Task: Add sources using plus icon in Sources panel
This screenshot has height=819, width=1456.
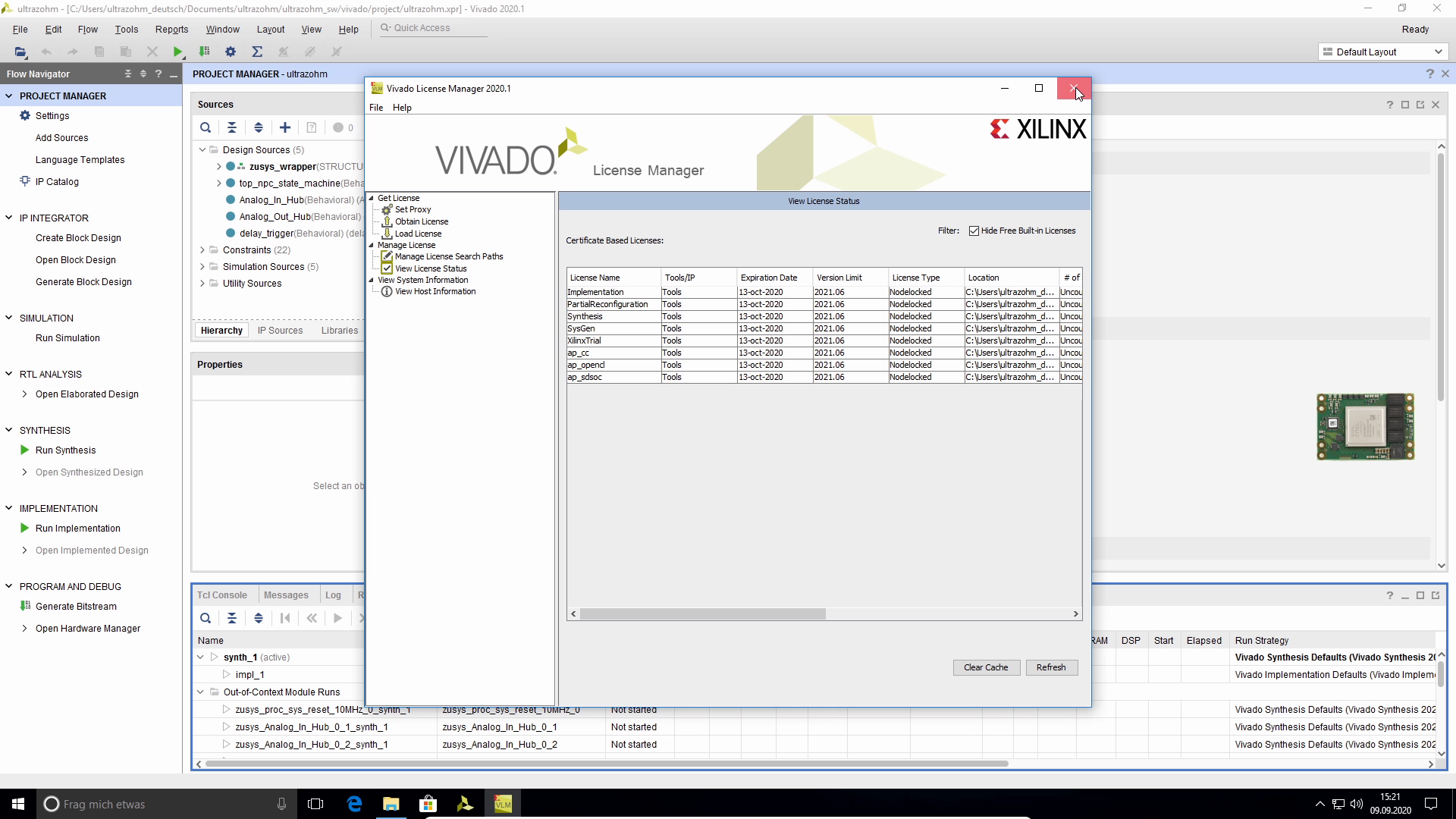Action: point(285,127)
